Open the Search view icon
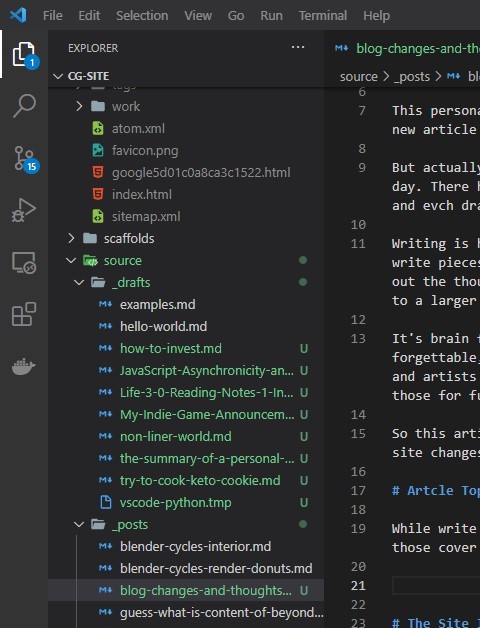Screen dimensions: 480x628 coord(24,106)
